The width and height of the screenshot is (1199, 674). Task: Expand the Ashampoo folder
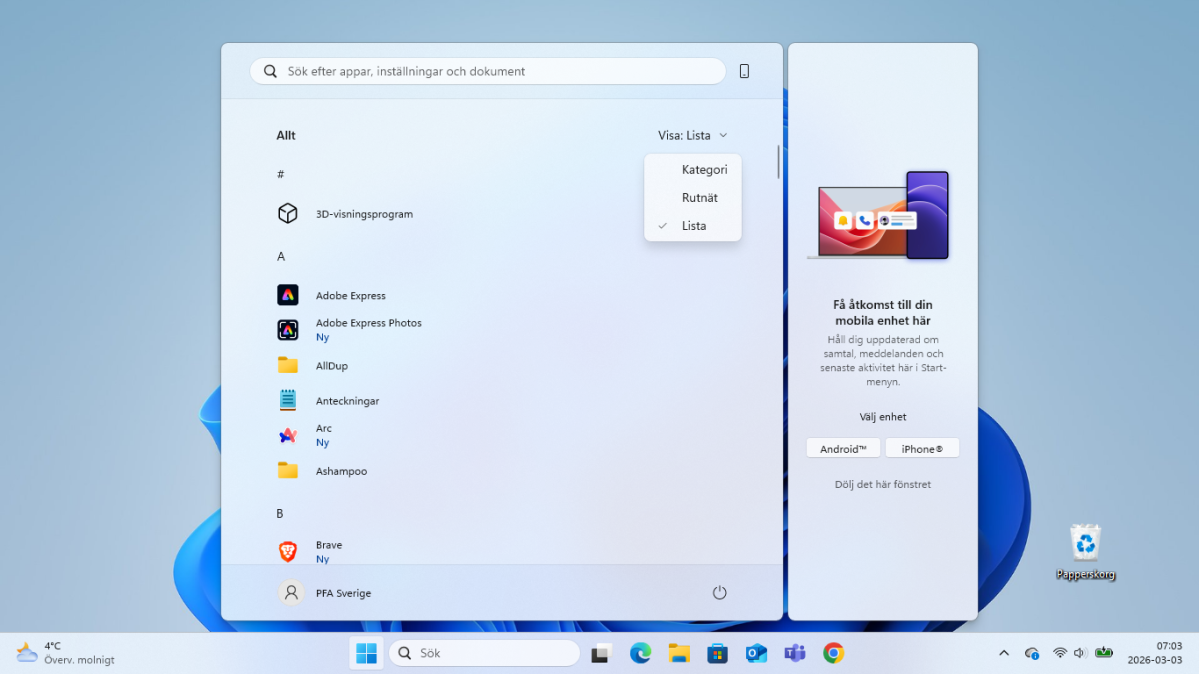click(288, 471)
